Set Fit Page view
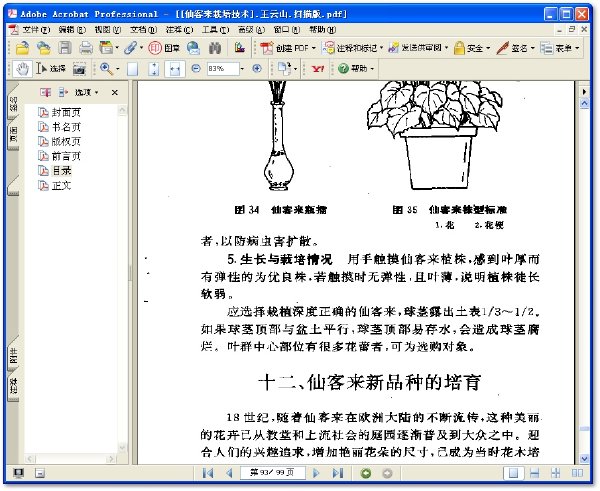Viewport: 600px width, 491px height. click(154, 69)
